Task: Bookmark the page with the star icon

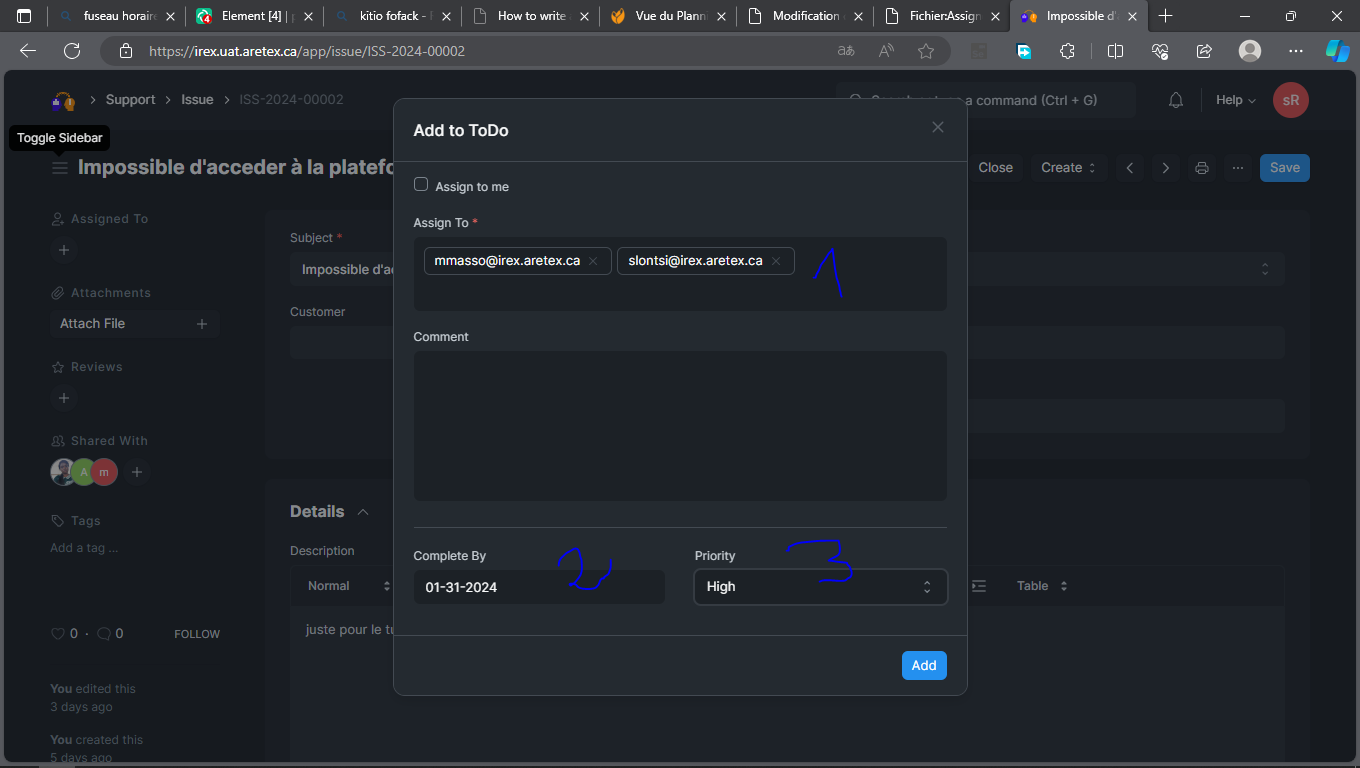Action: [926, 51]
